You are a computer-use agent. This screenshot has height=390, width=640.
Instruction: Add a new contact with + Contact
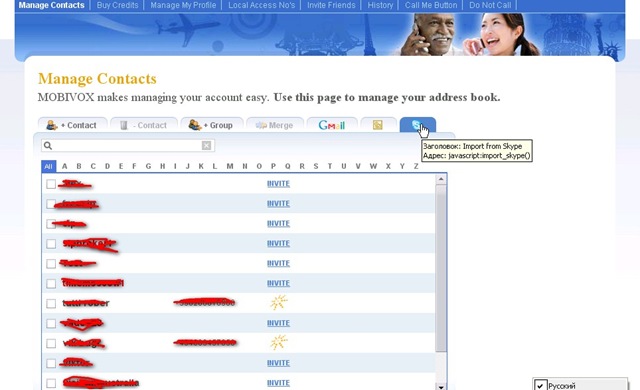tap(72, 125)
